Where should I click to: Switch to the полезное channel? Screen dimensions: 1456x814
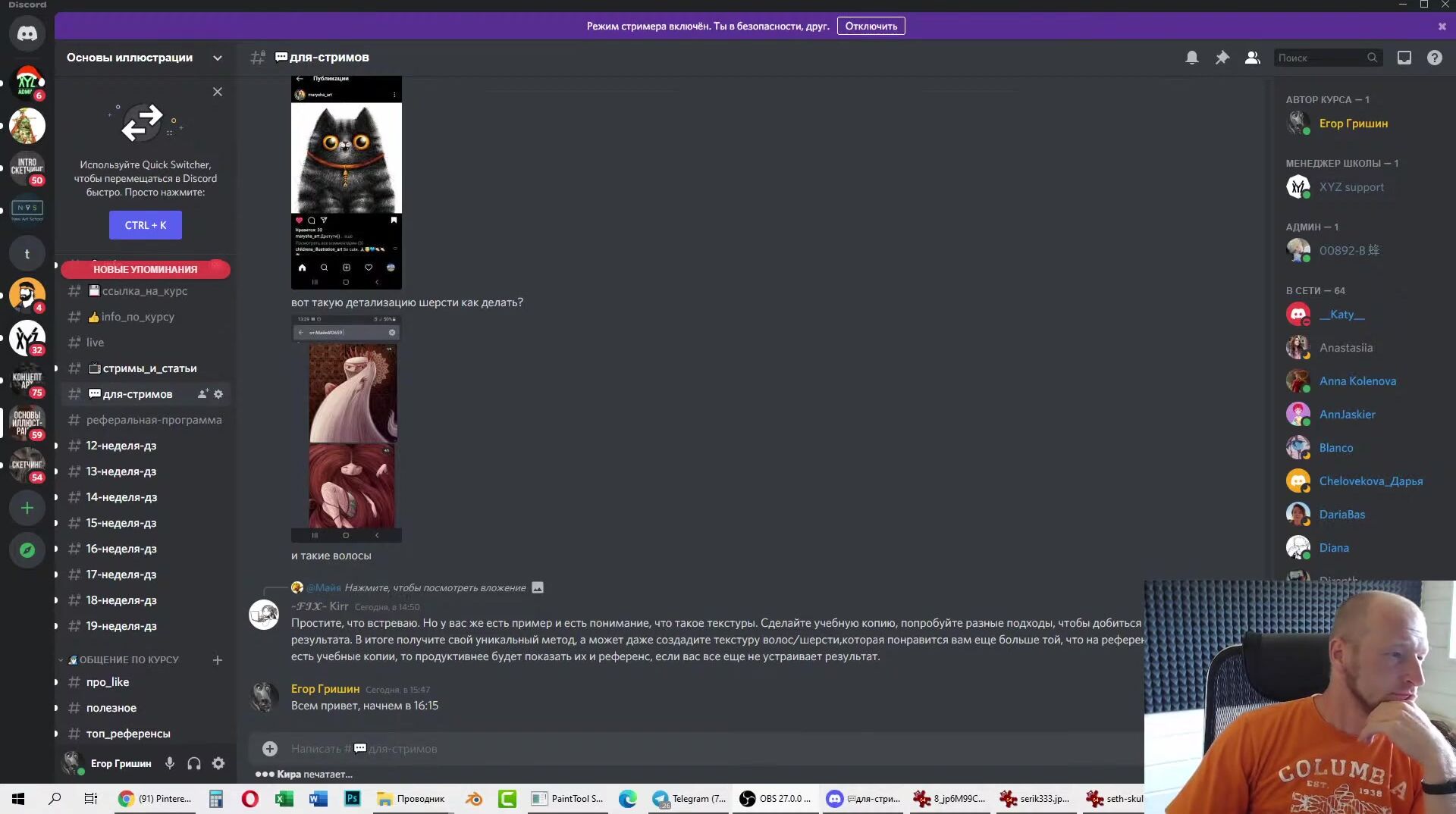(x=146, y=708)
